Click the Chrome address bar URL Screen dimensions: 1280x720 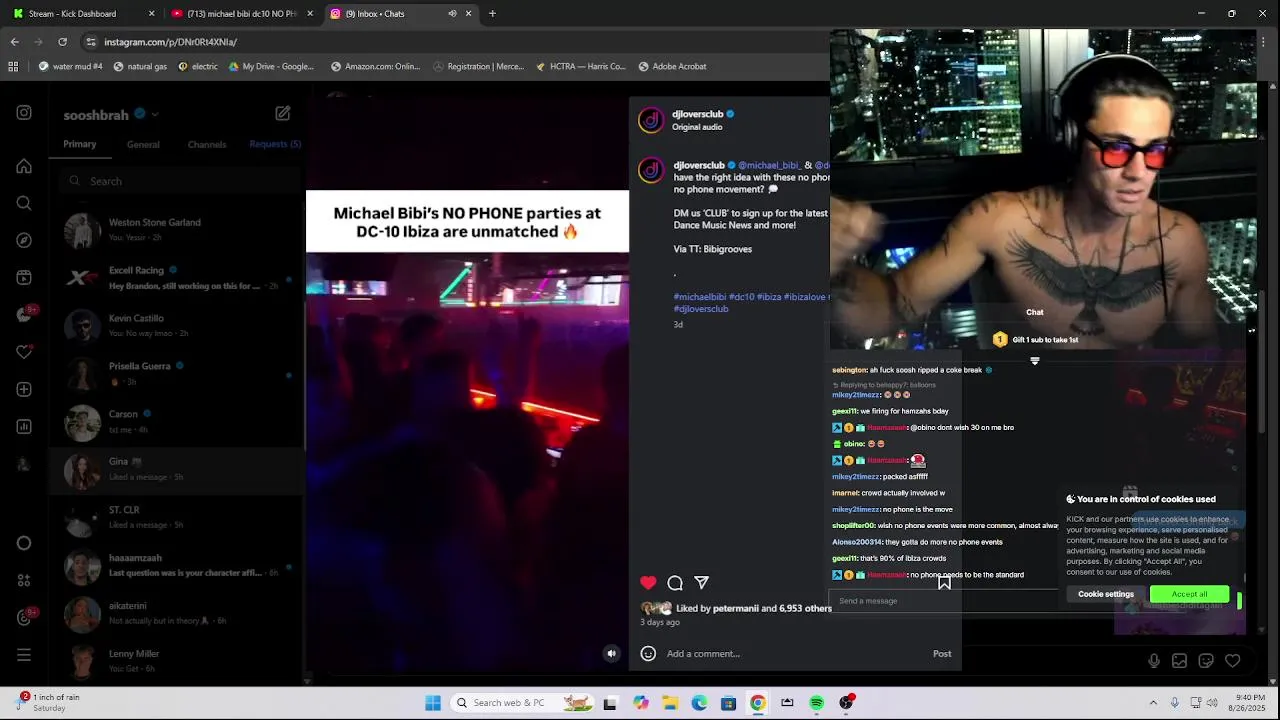pos(170,42)
